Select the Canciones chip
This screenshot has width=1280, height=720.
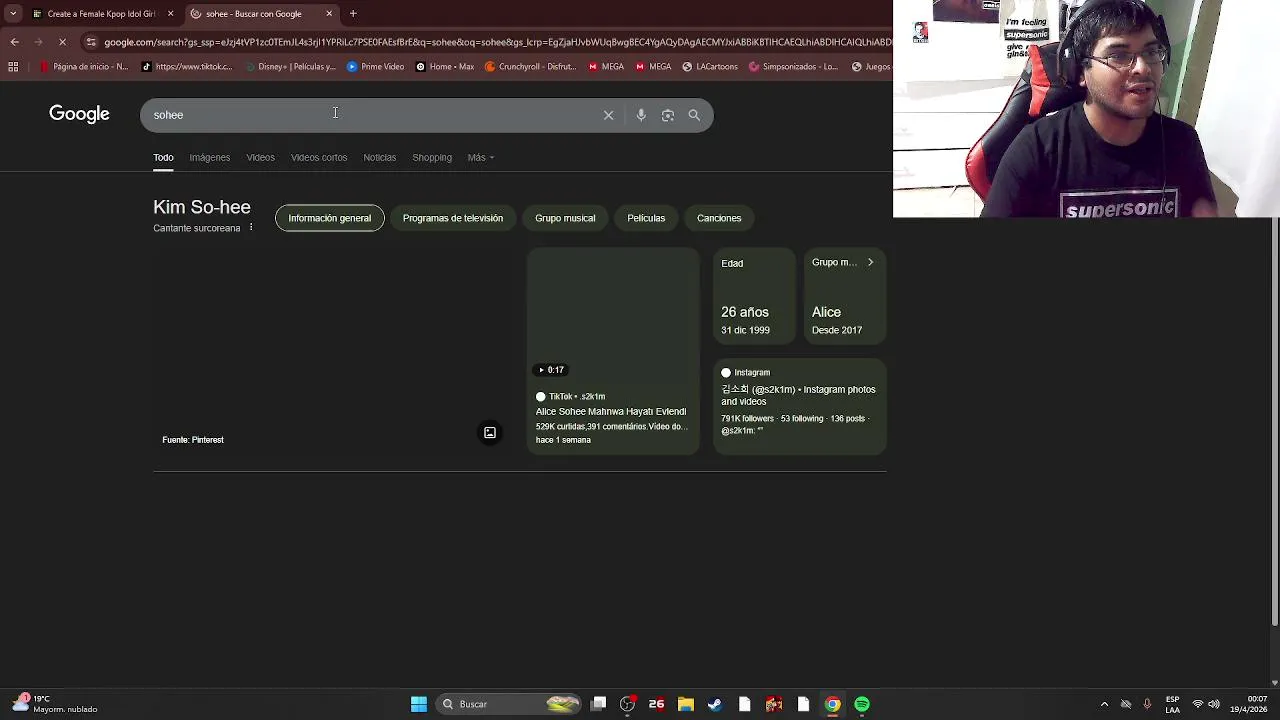(719, 218)
